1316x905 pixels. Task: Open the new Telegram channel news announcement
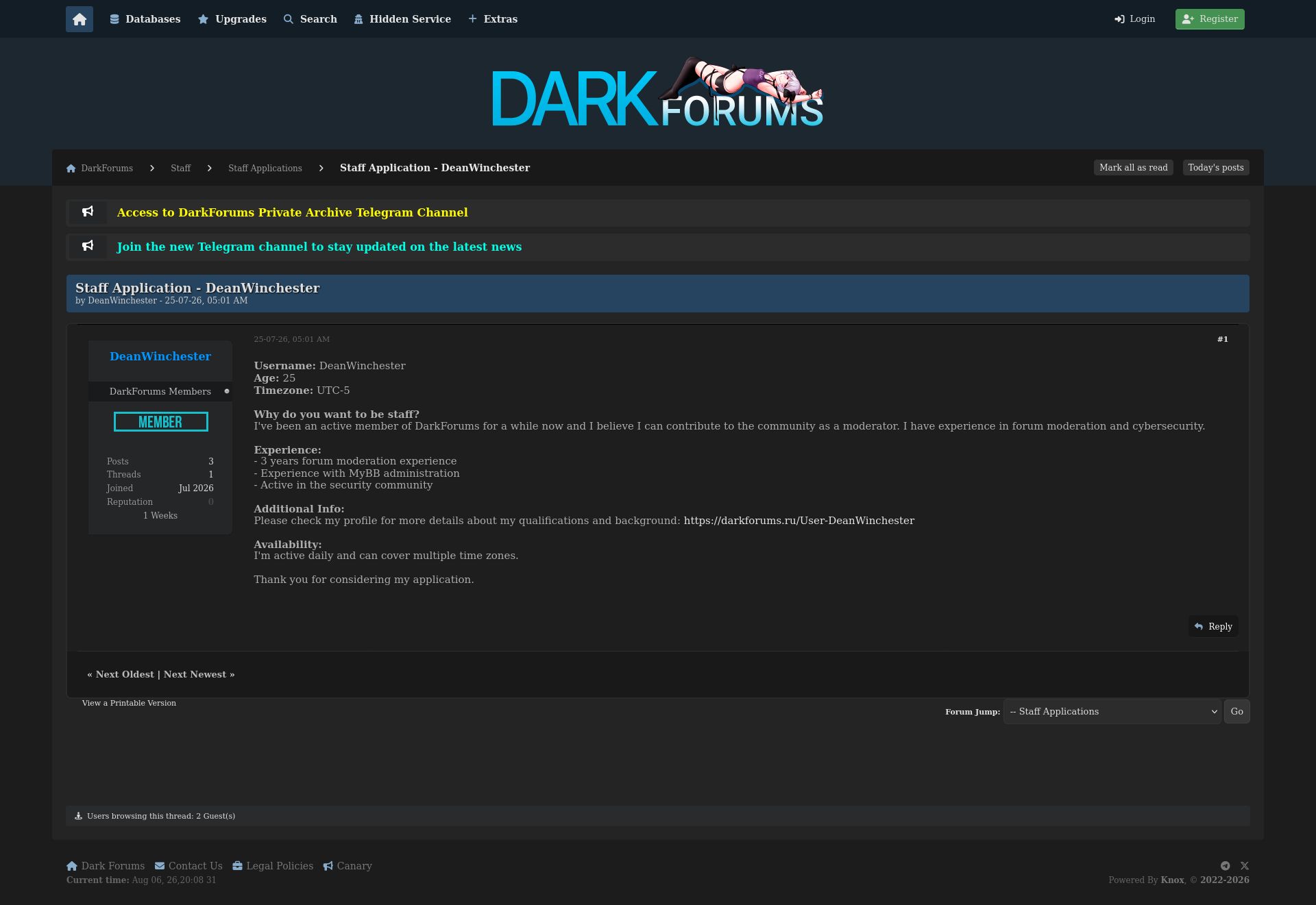(x=319, y=247)
